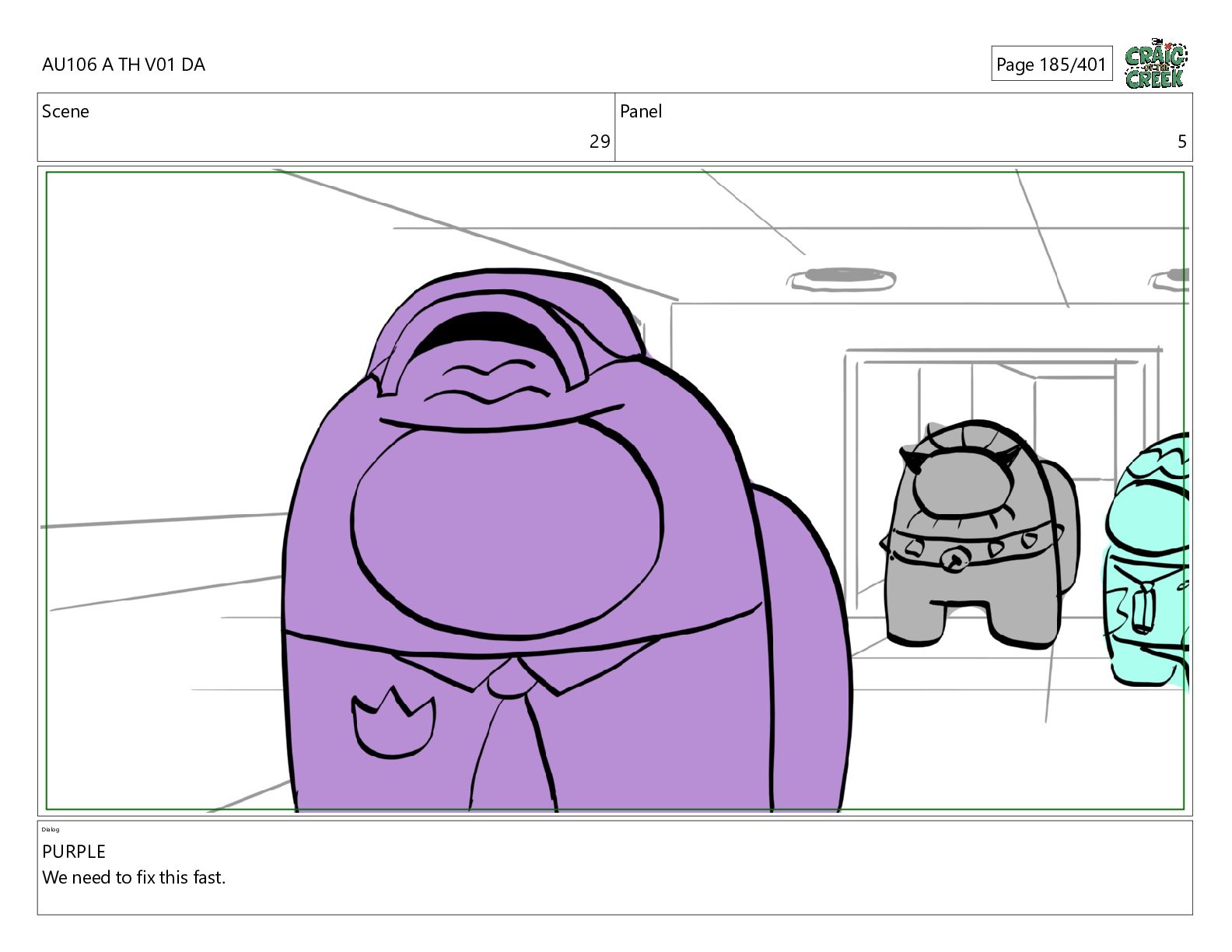
Task: Click the 'Panel' label
Action: tap(641, 111)
